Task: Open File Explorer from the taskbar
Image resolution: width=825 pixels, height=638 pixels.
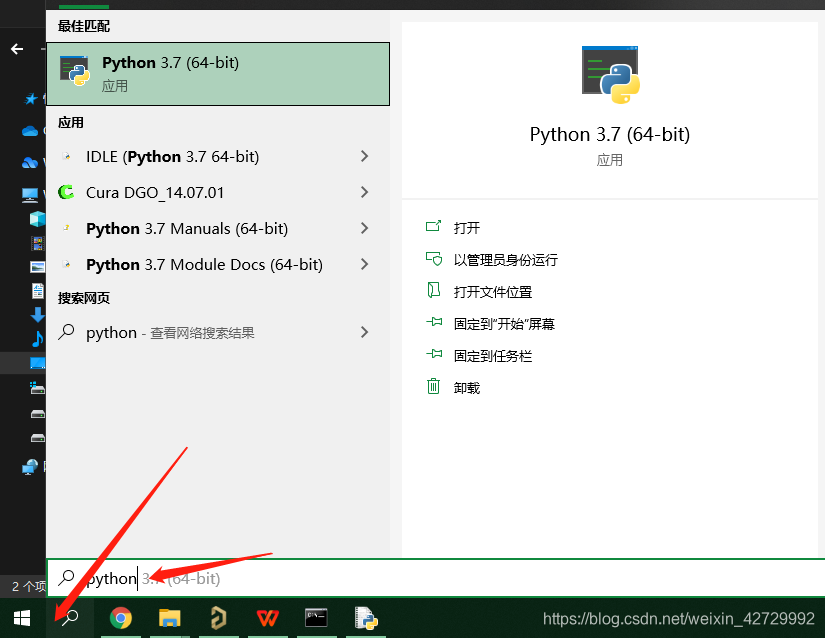Action: 169,618
